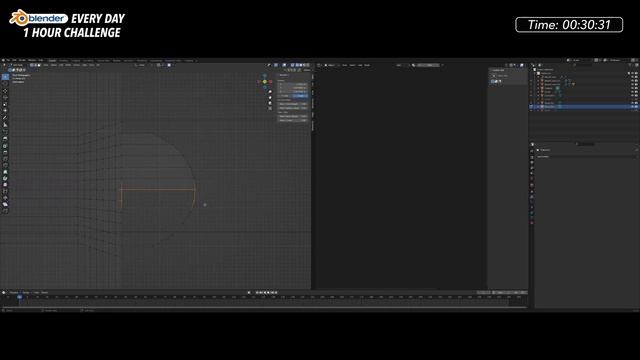The height and width of the screenshot is (360, 640).
Task: Open the Mesh menu in the viewport header
Action: click(x=68, y=65)
